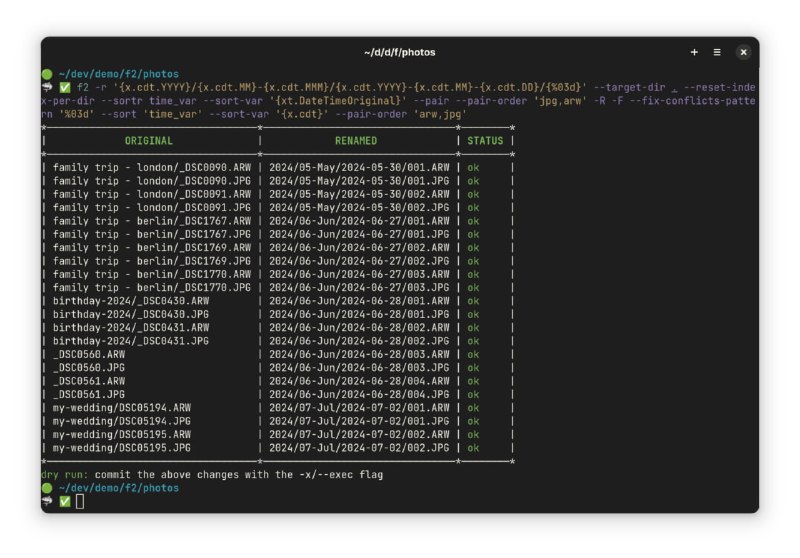Click the checkmark icon beside the empty prompt cursor
The width and height of the screenshot is (800, 558).
tap(65, 501)
